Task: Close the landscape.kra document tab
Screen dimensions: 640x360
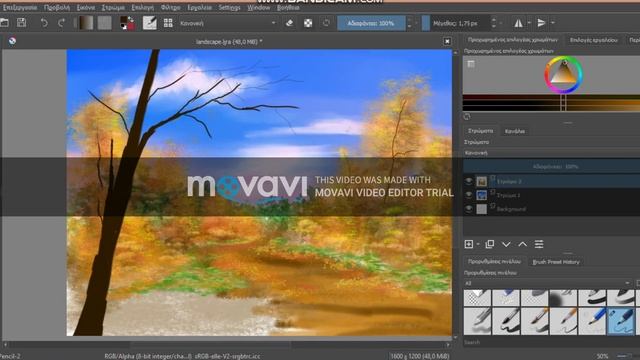Action: point(447,41)
